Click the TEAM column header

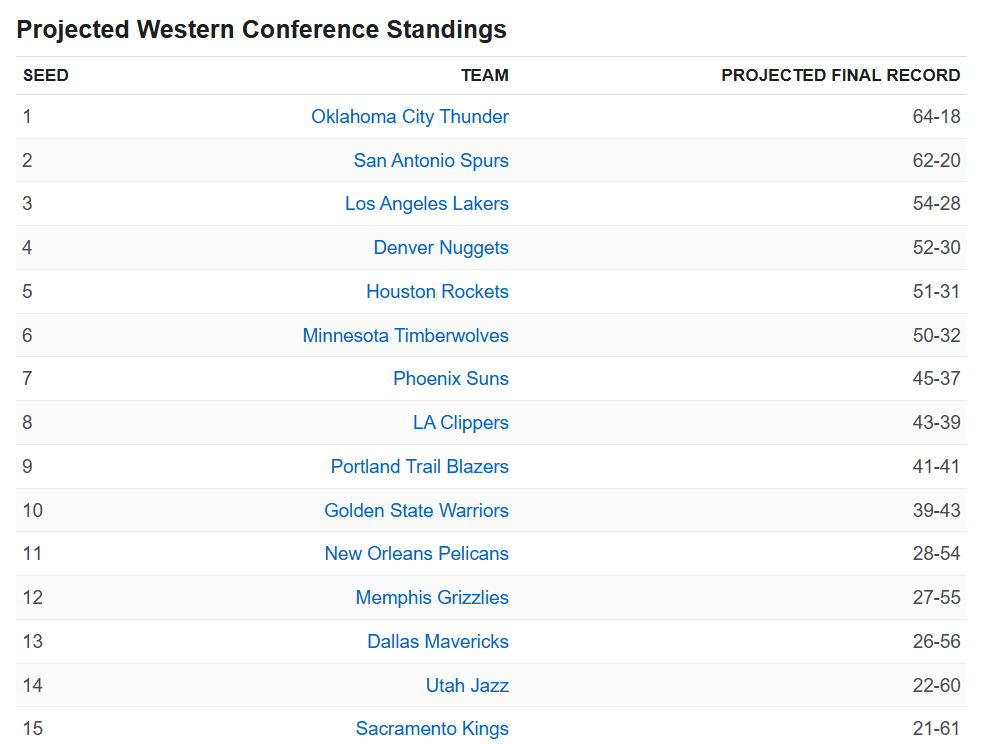tap(484, 76)
